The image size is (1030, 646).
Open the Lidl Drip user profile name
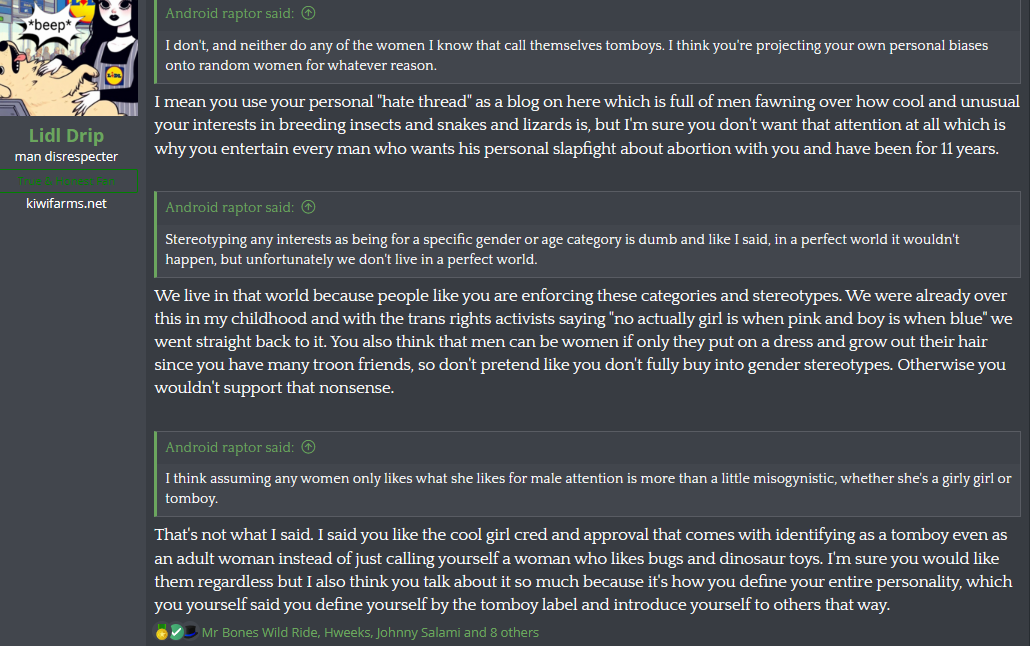66,136
